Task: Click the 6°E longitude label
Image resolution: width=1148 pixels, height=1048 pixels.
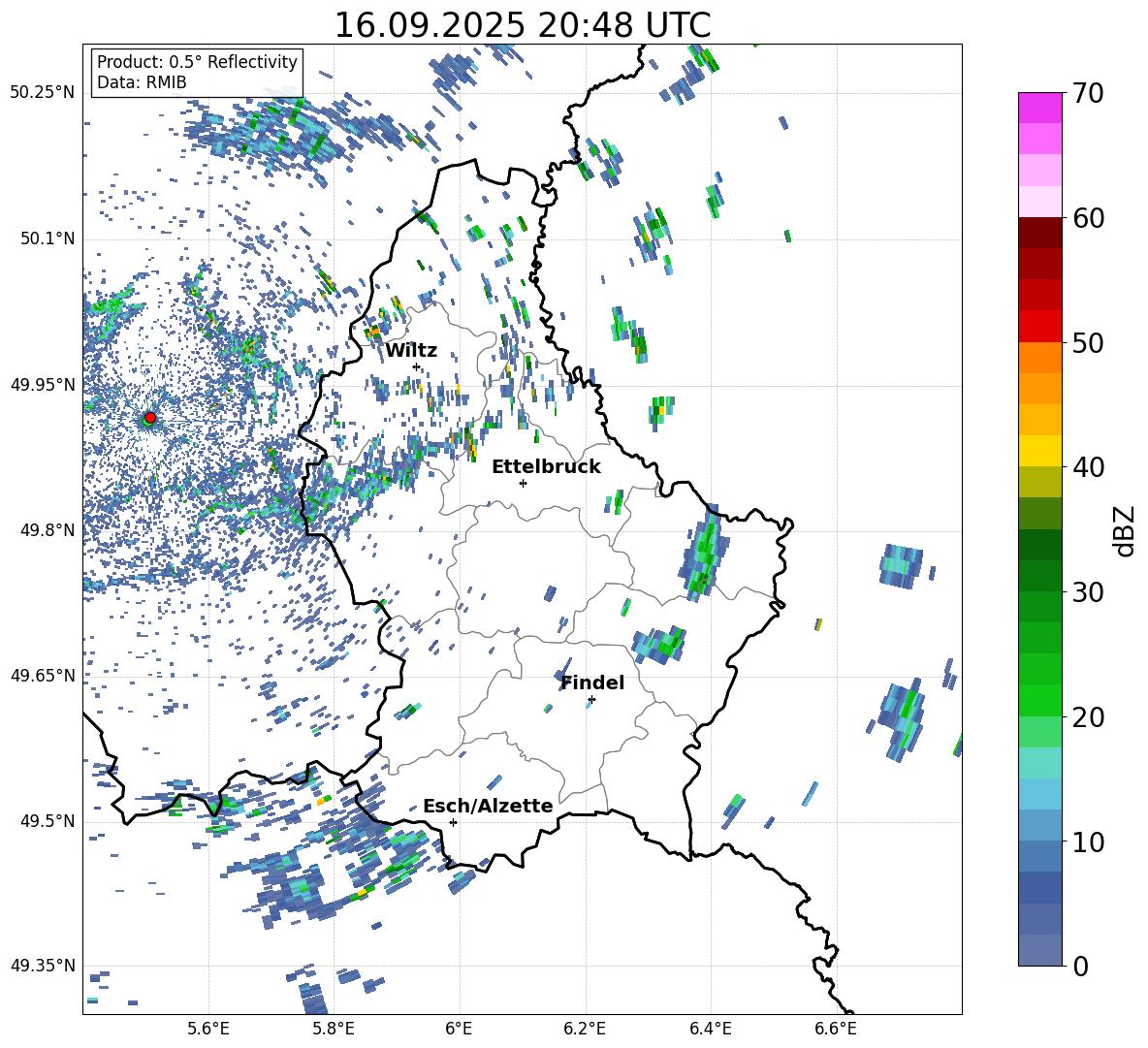Action: (x=459, y=1029)
